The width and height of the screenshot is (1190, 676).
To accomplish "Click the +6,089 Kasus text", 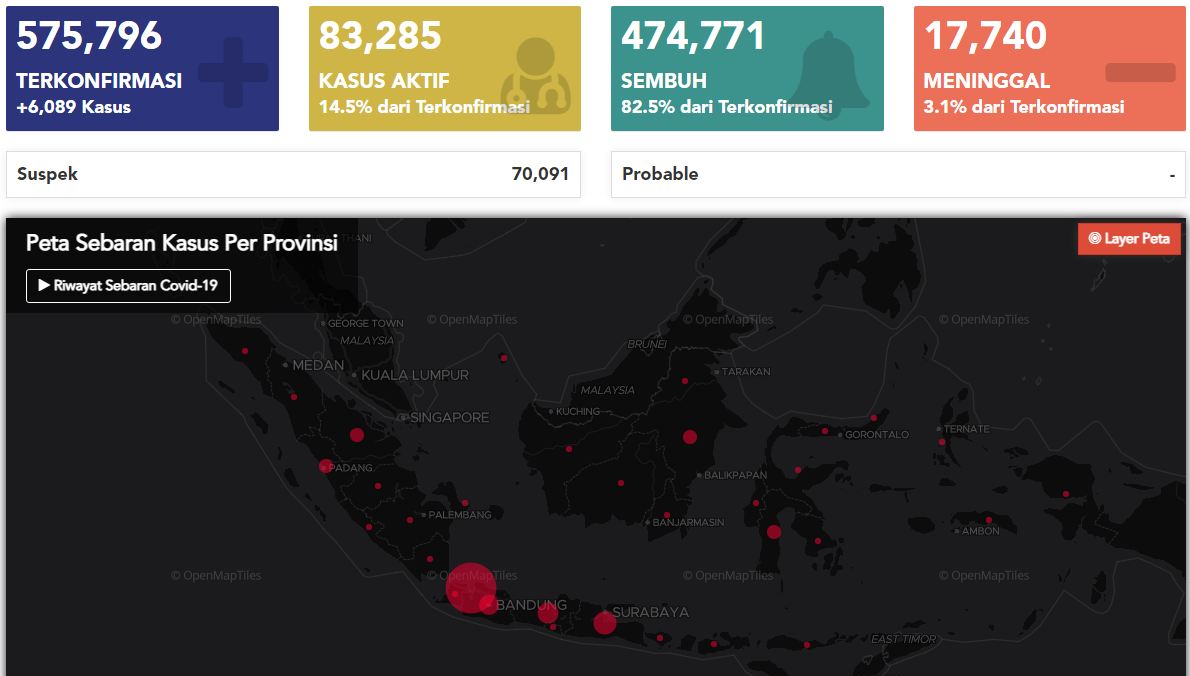I will [74, 107].
